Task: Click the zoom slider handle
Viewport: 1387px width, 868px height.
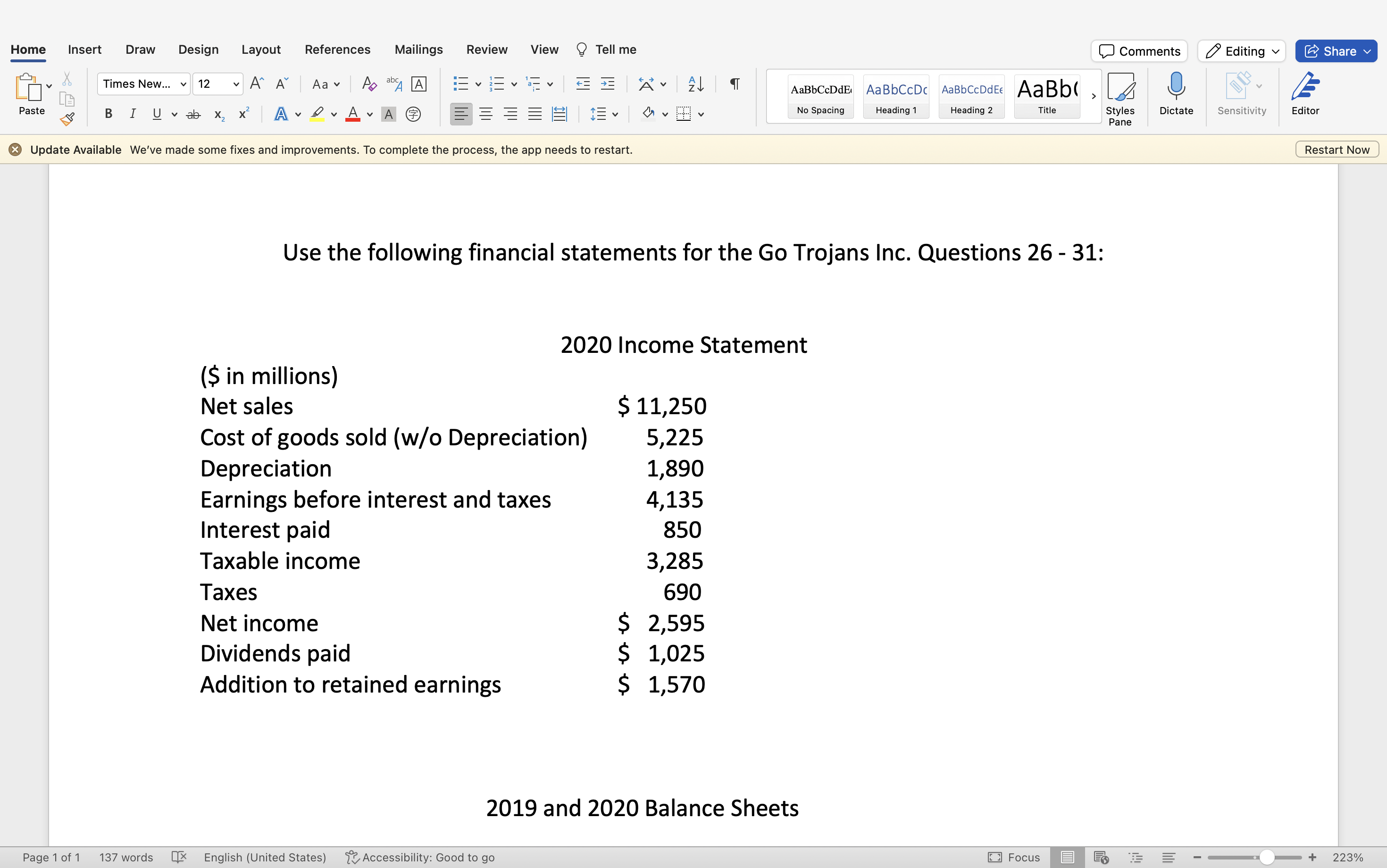Action: pyautogui.click(x=1267, y=857)
